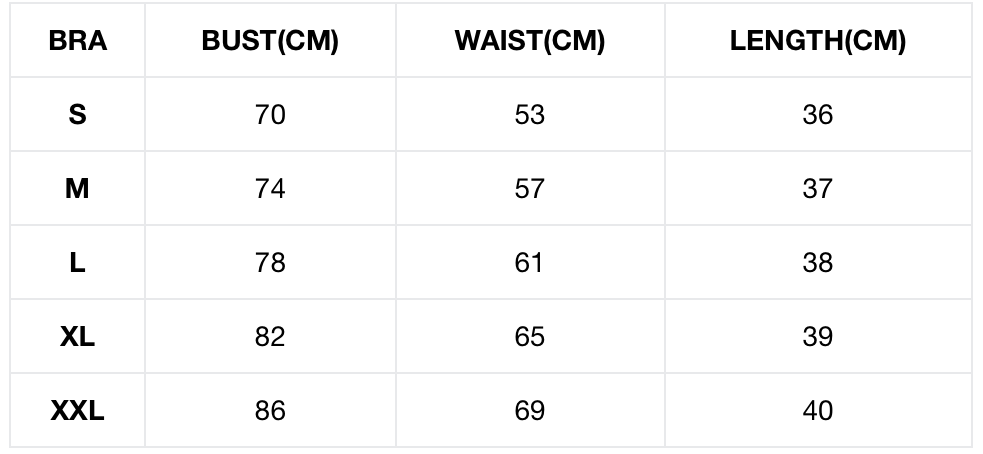Image resolution: width=983 pixels, height=454 pixels.
Task: Click bust value 70 for size S
Action: point(270,115)
